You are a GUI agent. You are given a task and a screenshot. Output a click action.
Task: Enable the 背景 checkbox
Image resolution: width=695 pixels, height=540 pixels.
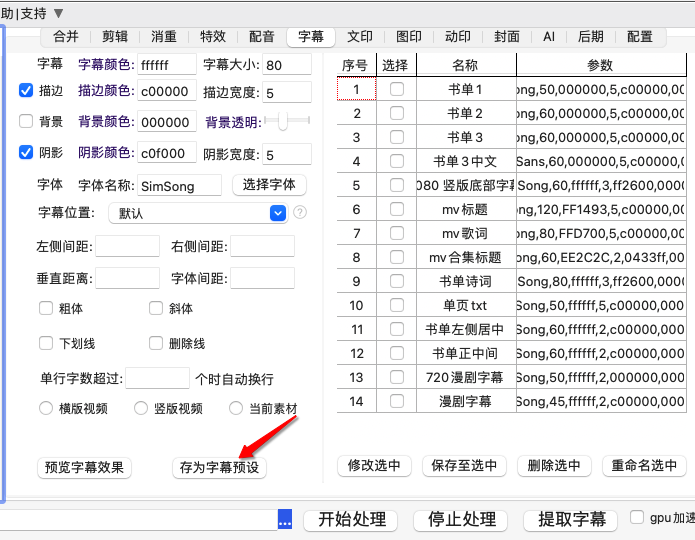[x=26, y=121]
